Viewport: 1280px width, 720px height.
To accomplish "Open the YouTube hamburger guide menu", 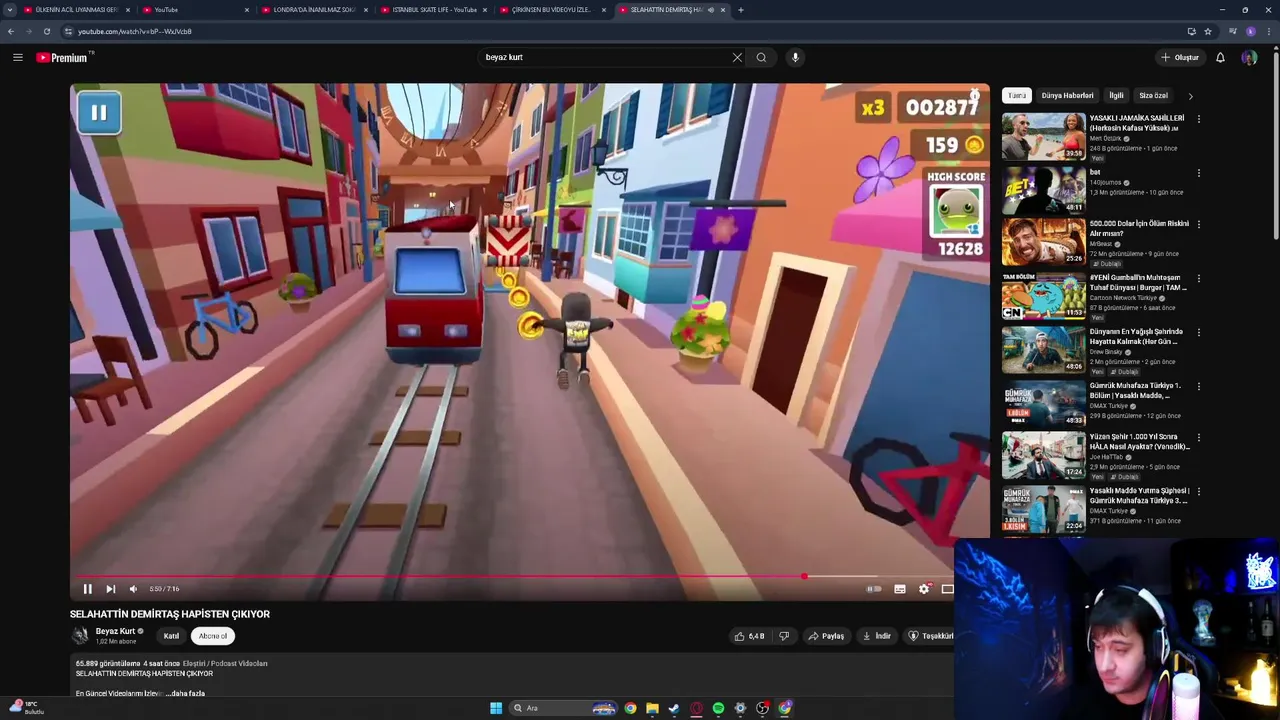I will tap(17, 57).
